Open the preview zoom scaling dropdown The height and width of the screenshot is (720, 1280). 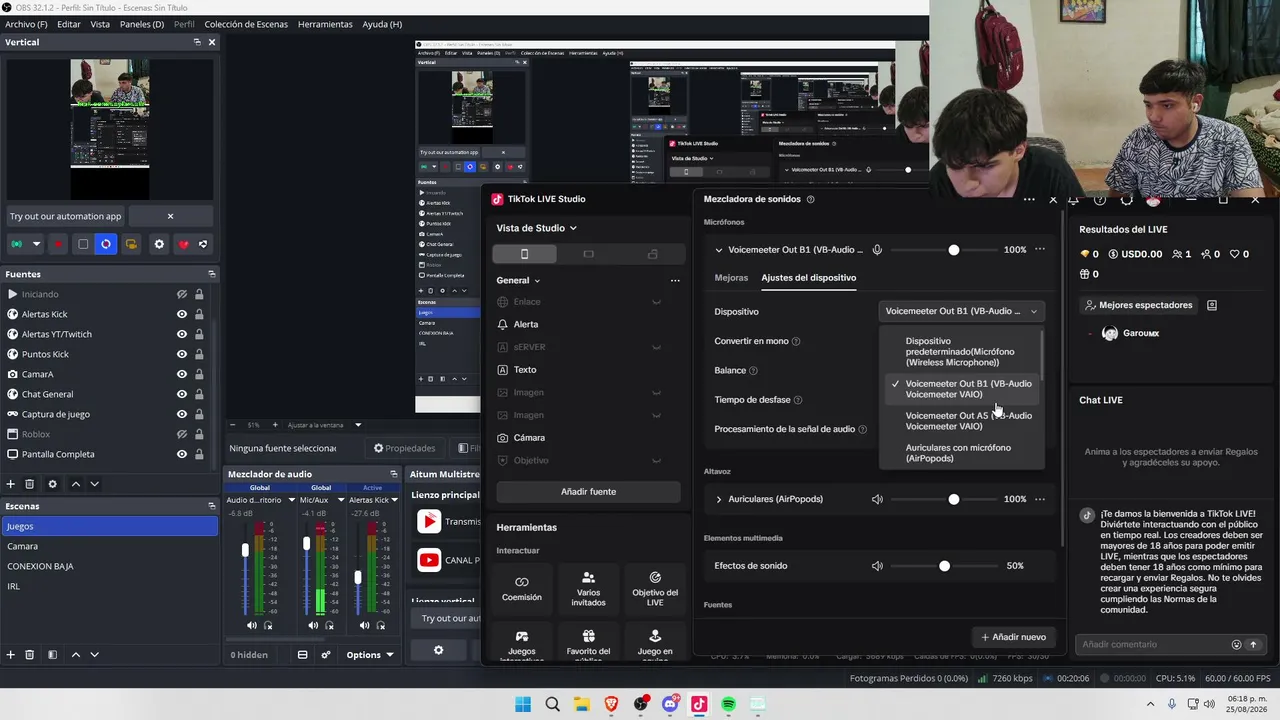(x=358, y=425)
